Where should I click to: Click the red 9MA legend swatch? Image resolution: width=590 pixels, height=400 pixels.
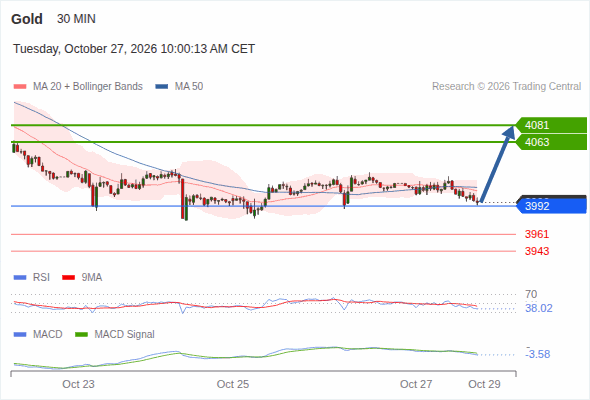click(68, 278)
